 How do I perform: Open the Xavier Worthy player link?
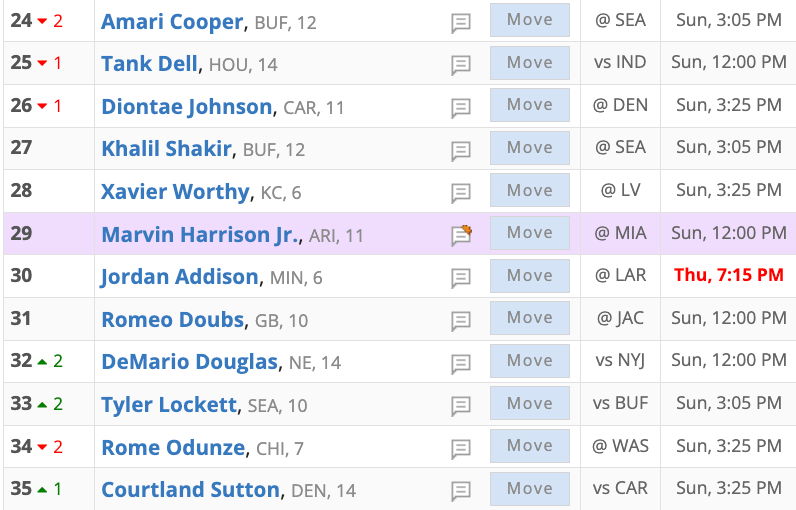tap(175, 192)
